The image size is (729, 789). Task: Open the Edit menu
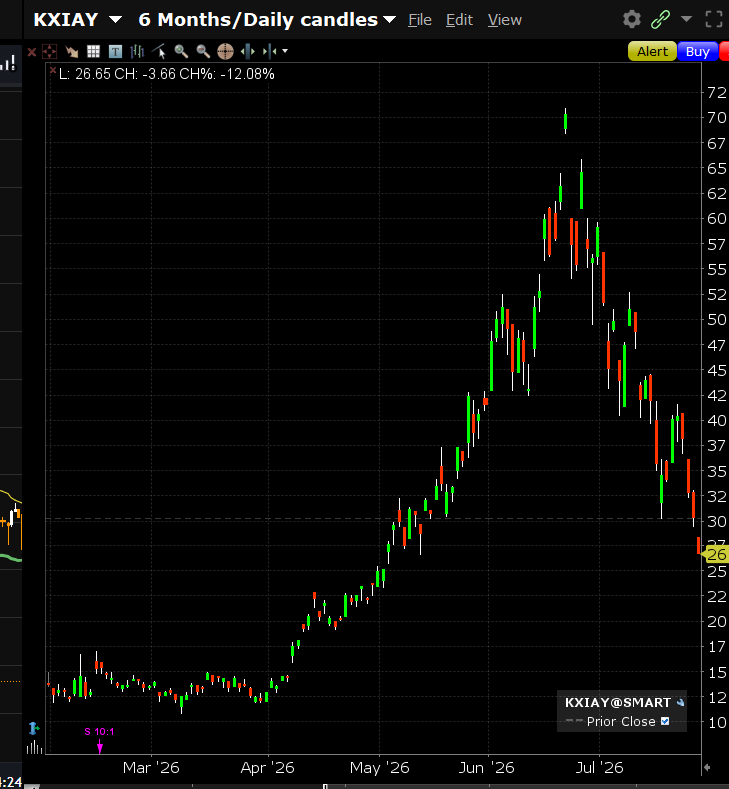coord(459,20)
